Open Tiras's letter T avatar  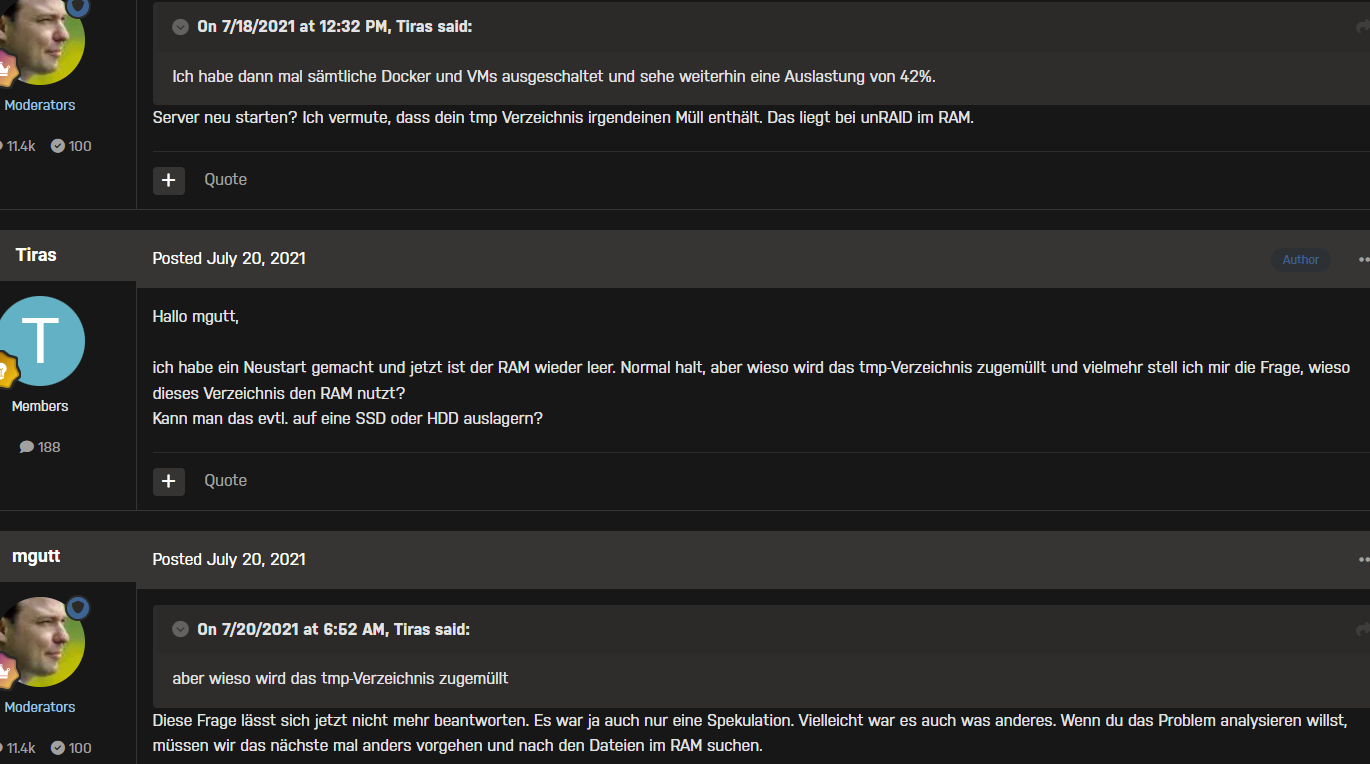click(x=40, y=341)
